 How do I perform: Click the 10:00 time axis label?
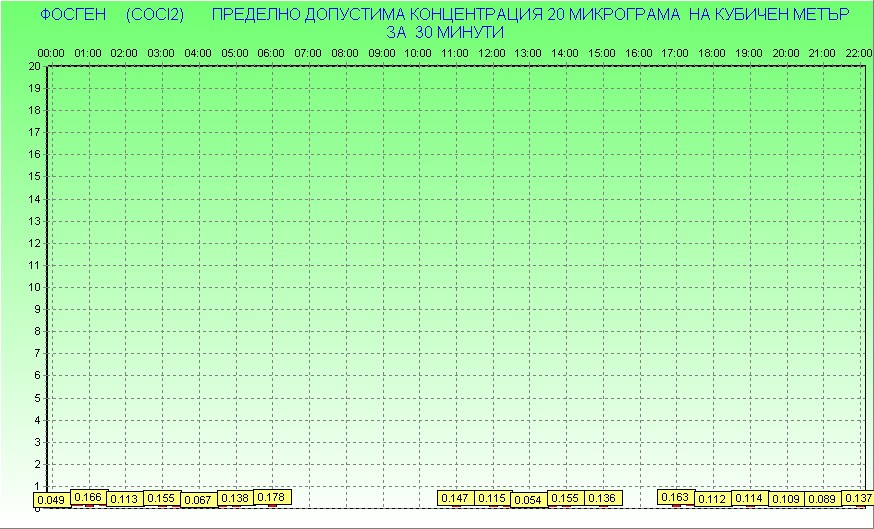(418, 52)
